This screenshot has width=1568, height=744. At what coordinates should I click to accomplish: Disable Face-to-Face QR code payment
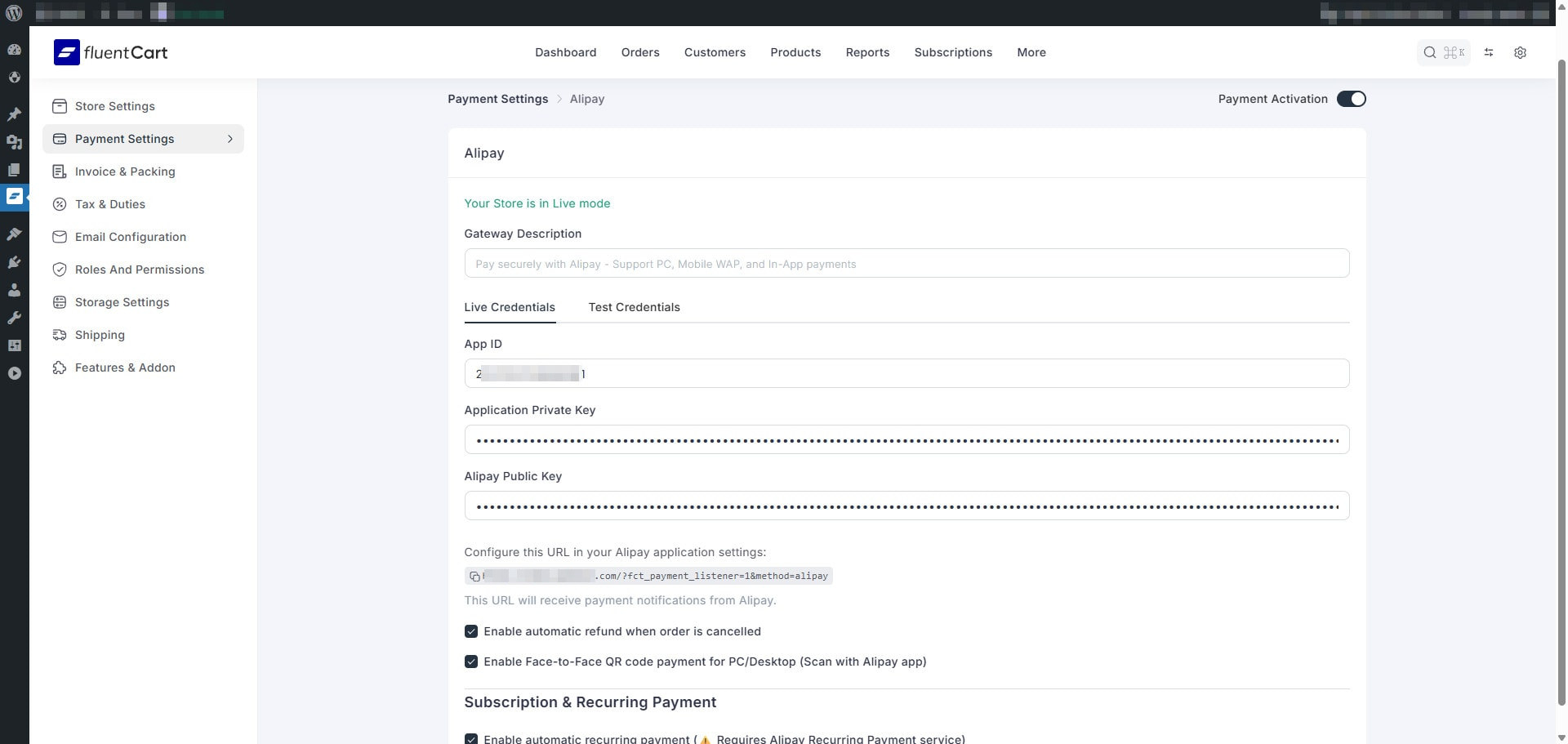(471, 662)
